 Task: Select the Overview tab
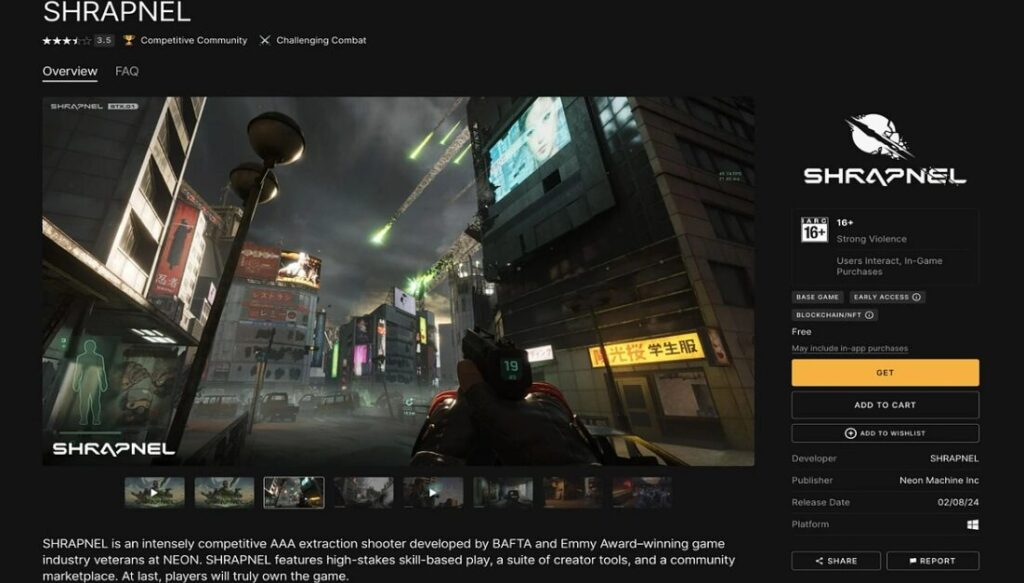(x=68, y=71)
